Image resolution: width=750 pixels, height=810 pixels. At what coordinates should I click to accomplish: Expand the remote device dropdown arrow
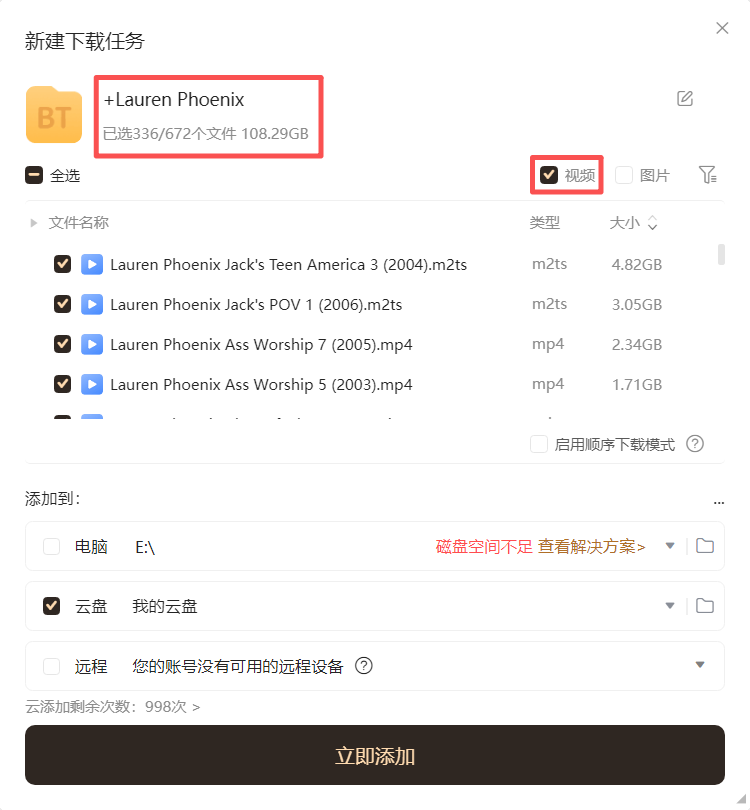click(x=700, y=665)
